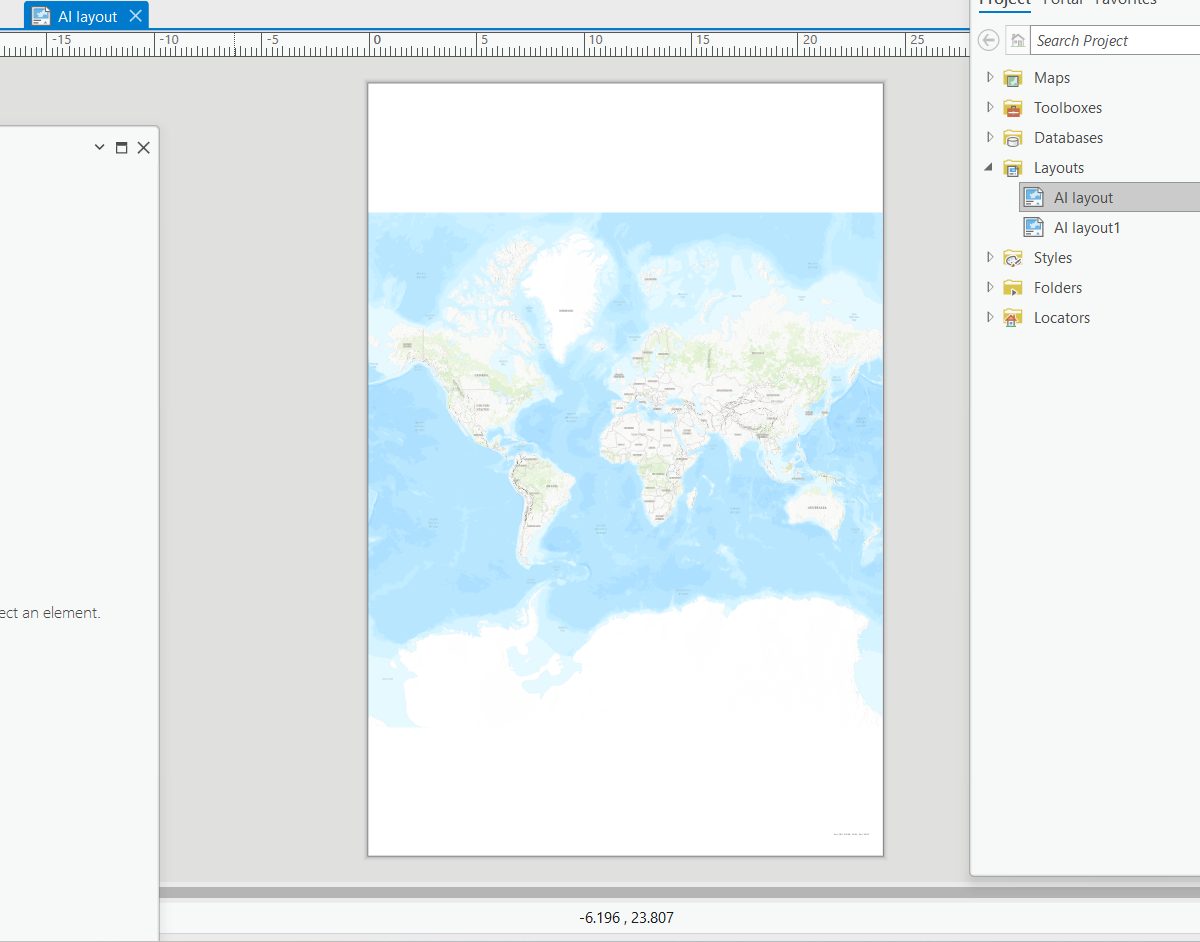This screenshot has width=1200, height=942.
Task: Select the AI layout view tab
Action: click(x=85, y=15)
